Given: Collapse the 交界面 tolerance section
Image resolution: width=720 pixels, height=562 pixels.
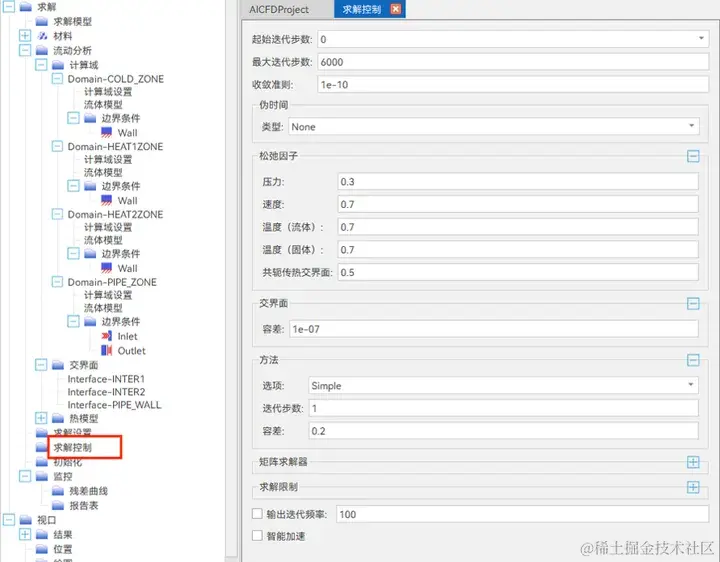Looking at the screenshot, I should pyautogui.click(x=693, y=303).
